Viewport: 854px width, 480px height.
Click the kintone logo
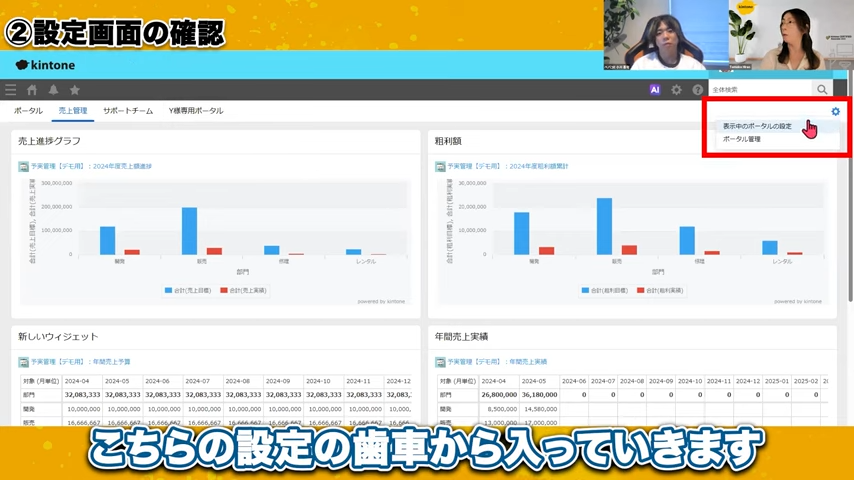[46, 65]
